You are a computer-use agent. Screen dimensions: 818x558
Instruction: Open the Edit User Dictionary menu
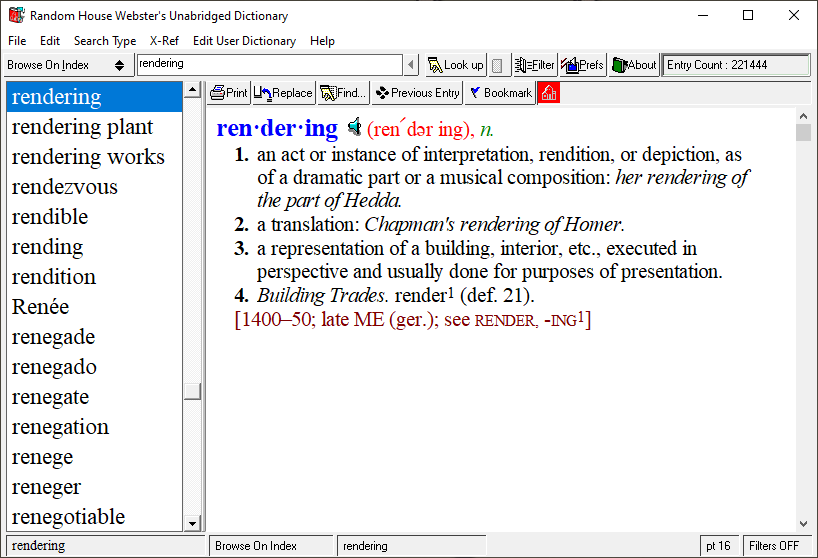pyautogui.click(x=244, y=41)
